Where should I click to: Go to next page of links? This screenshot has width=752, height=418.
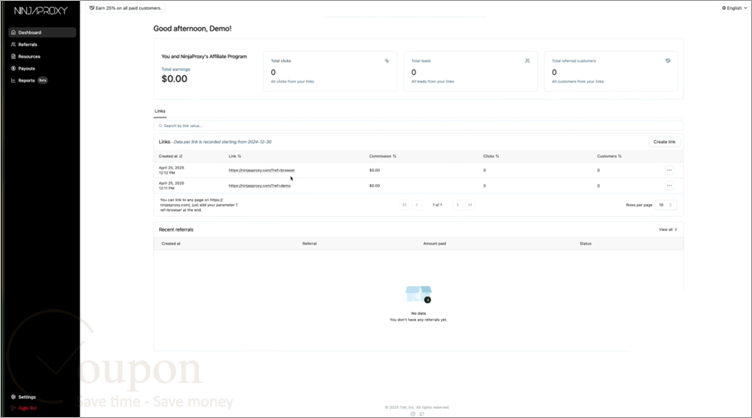[458, 205]
